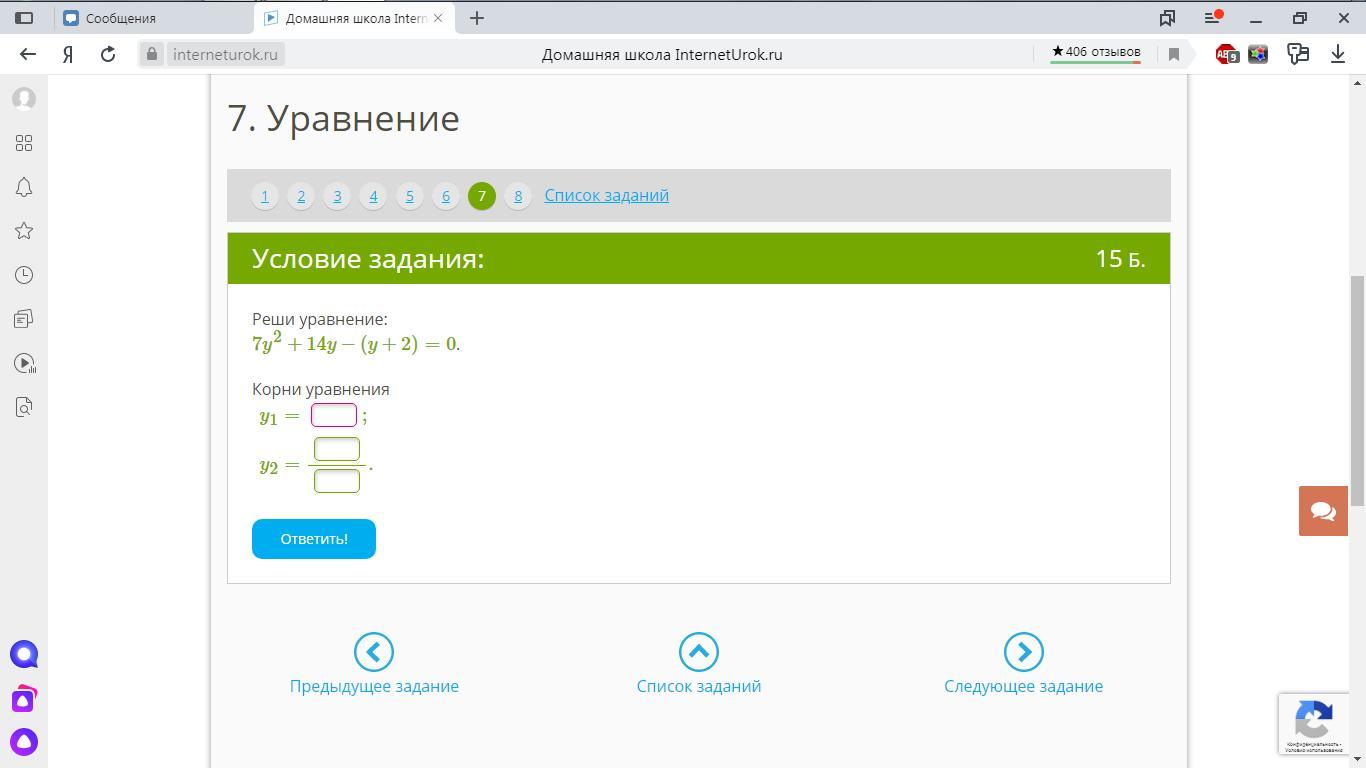
Task: Go to task number 6
Action: 446,196
